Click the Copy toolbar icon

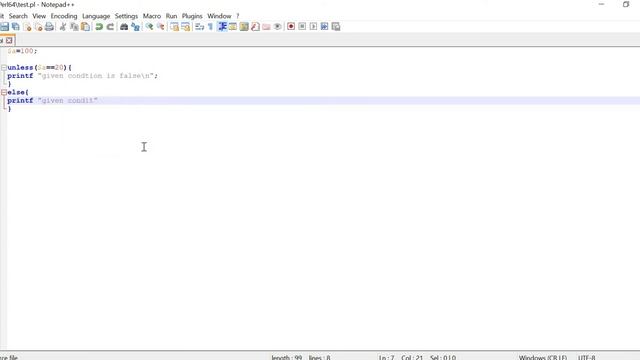pos(74,27)
